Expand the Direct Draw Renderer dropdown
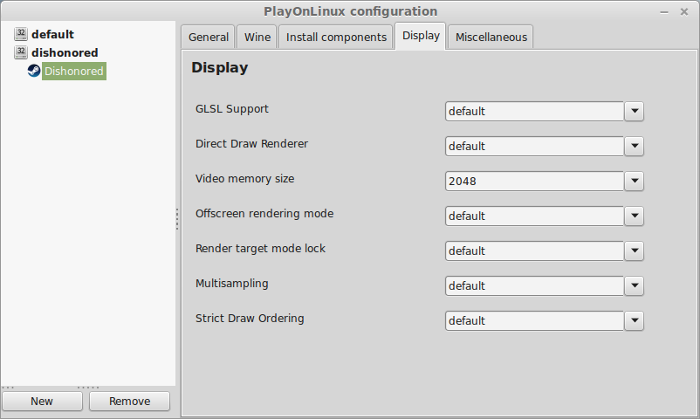The width and height of the screenshot is (700, 419). (x=634, y=146)
